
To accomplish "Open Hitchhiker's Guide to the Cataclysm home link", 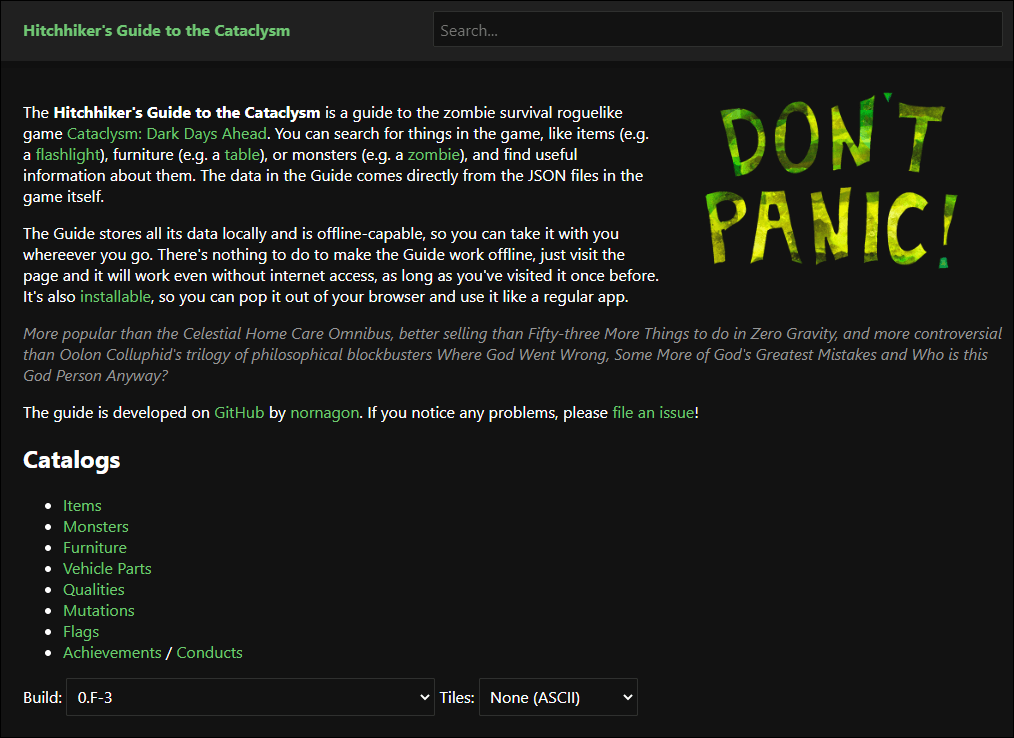I will tap(156, 30).
